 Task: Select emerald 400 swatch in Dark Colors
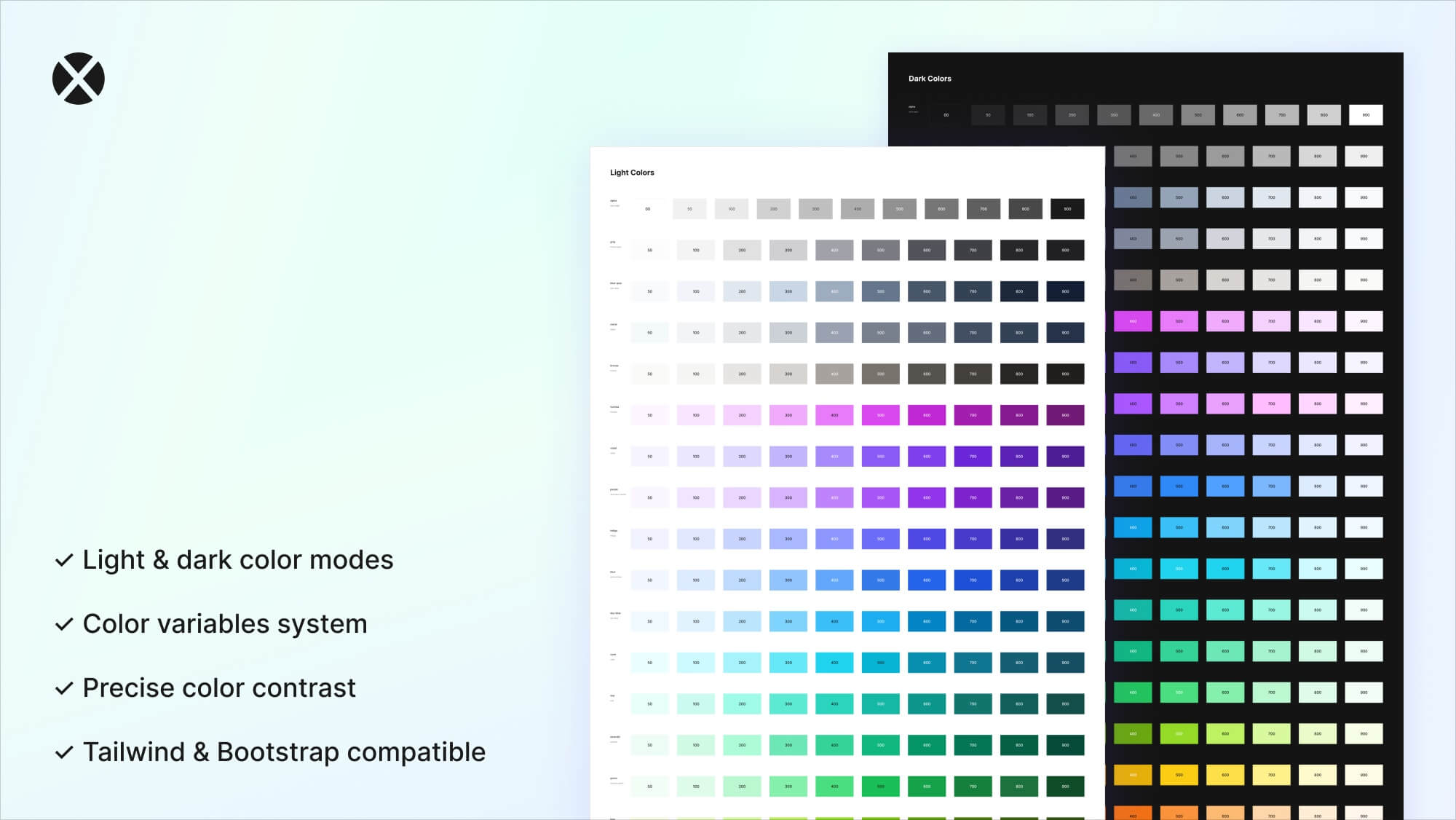[x=1133, y=651]
